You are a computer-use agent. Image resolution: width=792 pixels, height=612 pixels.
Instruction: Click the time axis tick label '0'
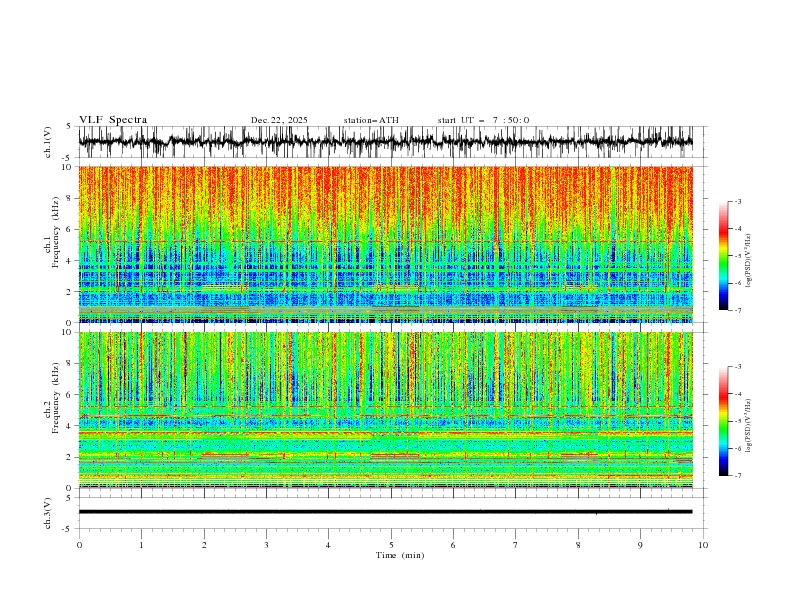pyautogui.click(x=79, y=545)
